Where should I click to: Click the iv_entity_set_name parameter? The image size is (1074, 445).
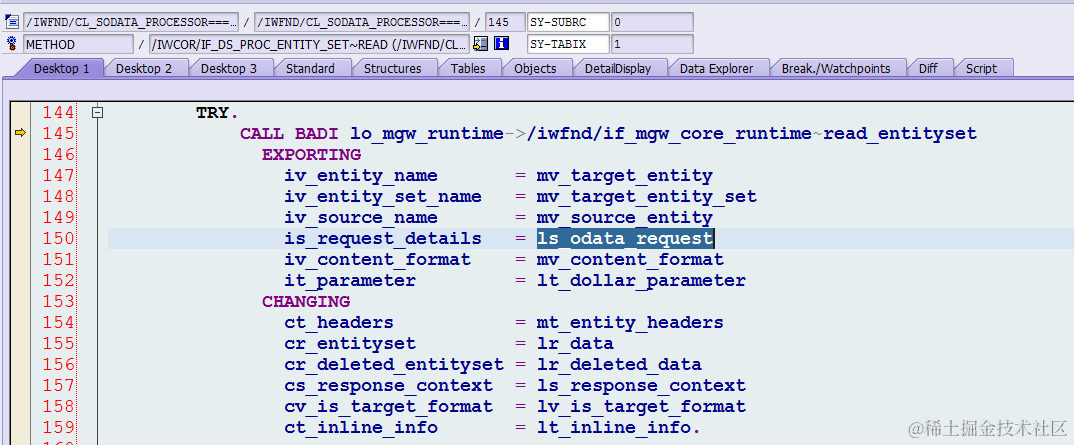point(383,196)
